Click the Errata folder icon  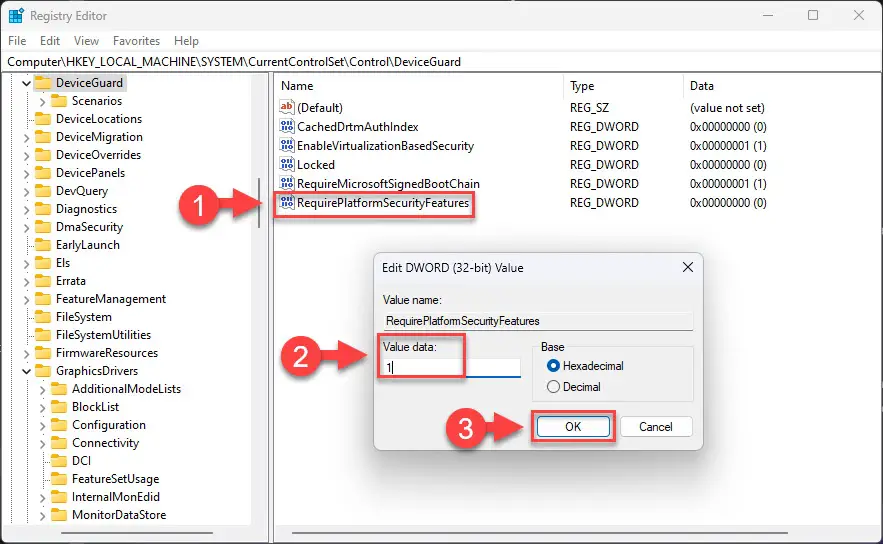point(43,281)
